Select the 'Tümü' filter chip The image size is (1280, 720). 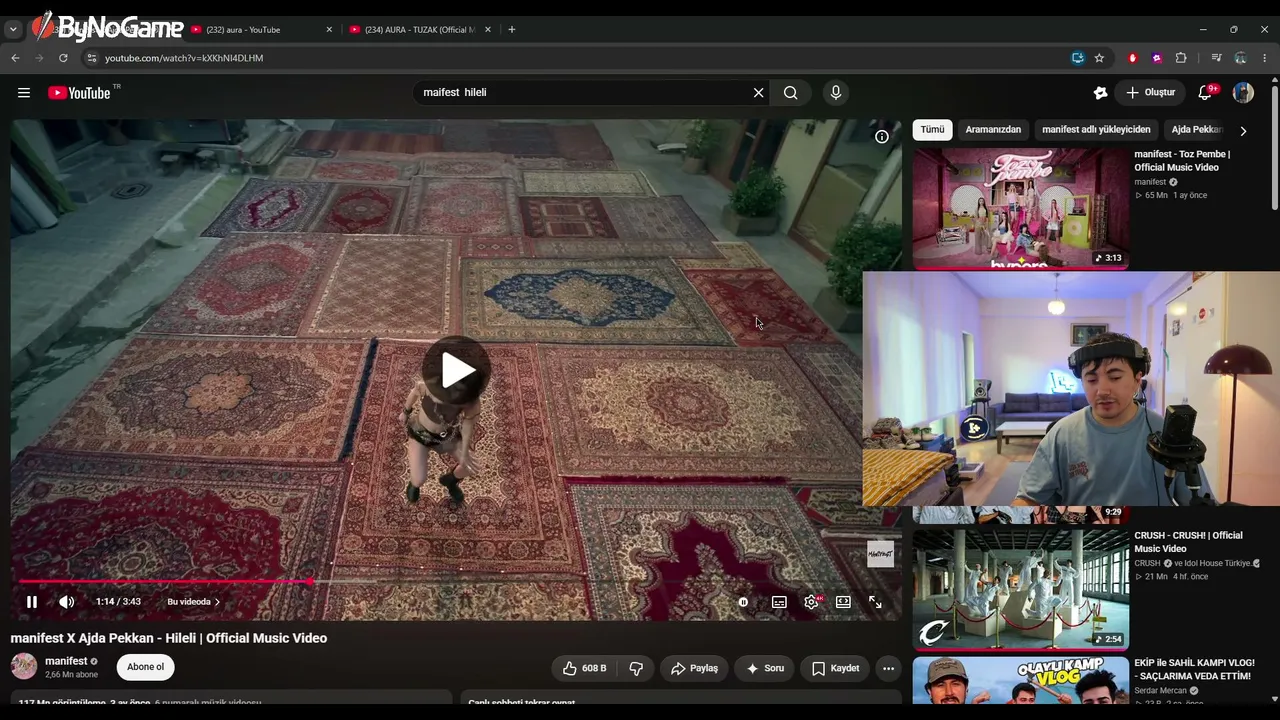(x=932, y=130)
